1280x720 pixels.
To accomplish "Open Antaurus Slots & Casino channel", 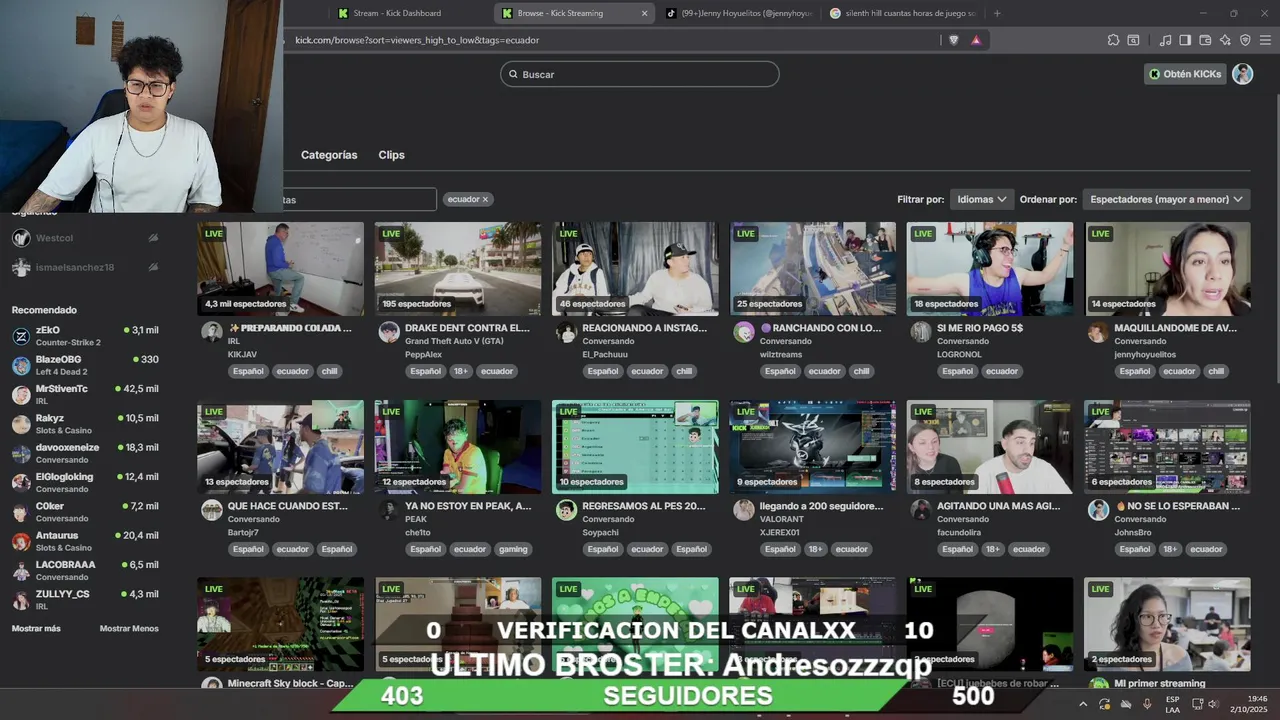I will click(85, 541).
